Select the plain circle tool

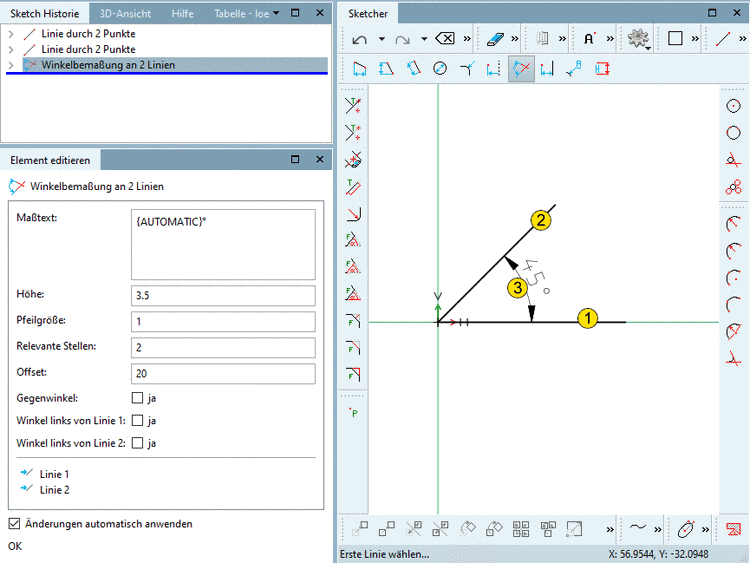tap(733, 132)
